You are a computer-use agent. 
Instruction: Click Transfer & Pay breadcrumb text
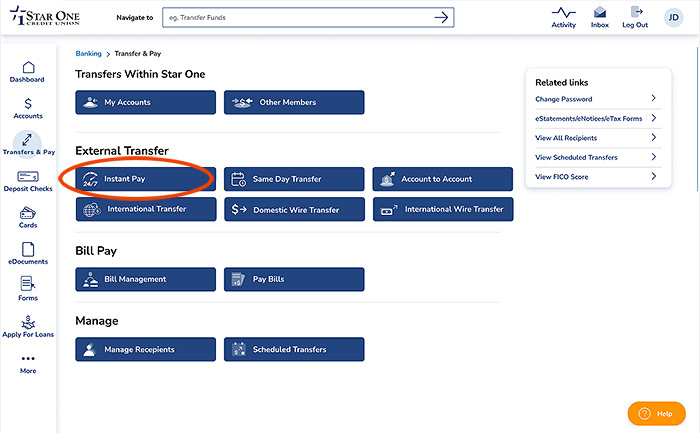(138, 54)
